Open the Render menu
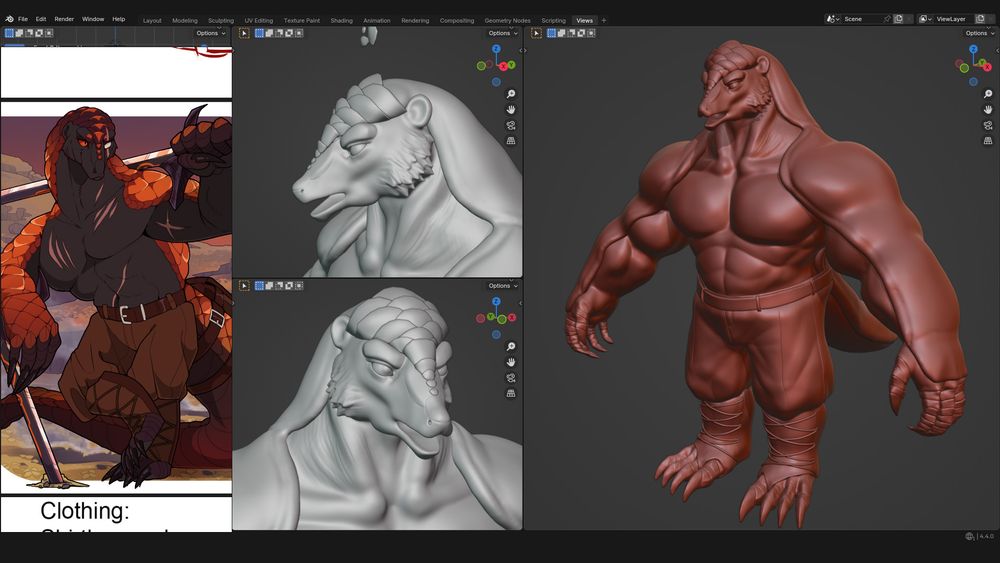Screen dimensions: 1000x563 [x=64, y=19]
